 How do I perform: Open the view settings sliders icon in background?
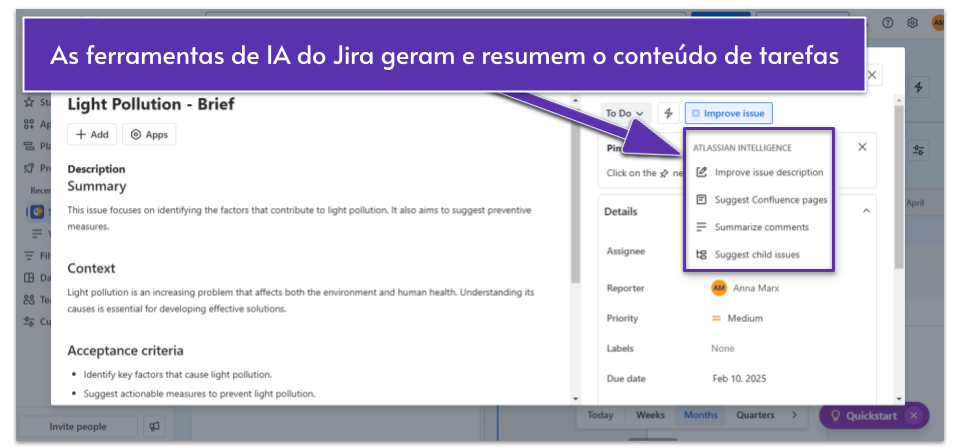click(x=918, y=150)
